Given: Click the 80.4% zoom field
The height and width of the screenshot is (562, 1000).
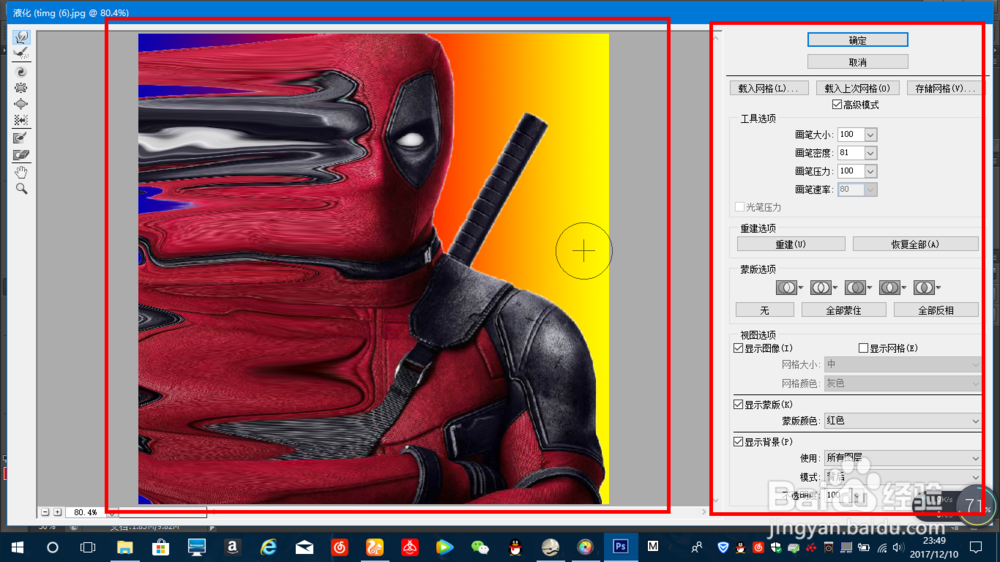Looking at the screenshot, I should (x=86, y=512).
